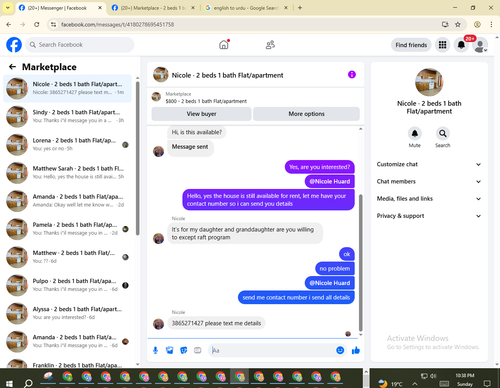Search in conversation magnifier icon
This screenshot has height=388, width=500.
click(442, 134)
